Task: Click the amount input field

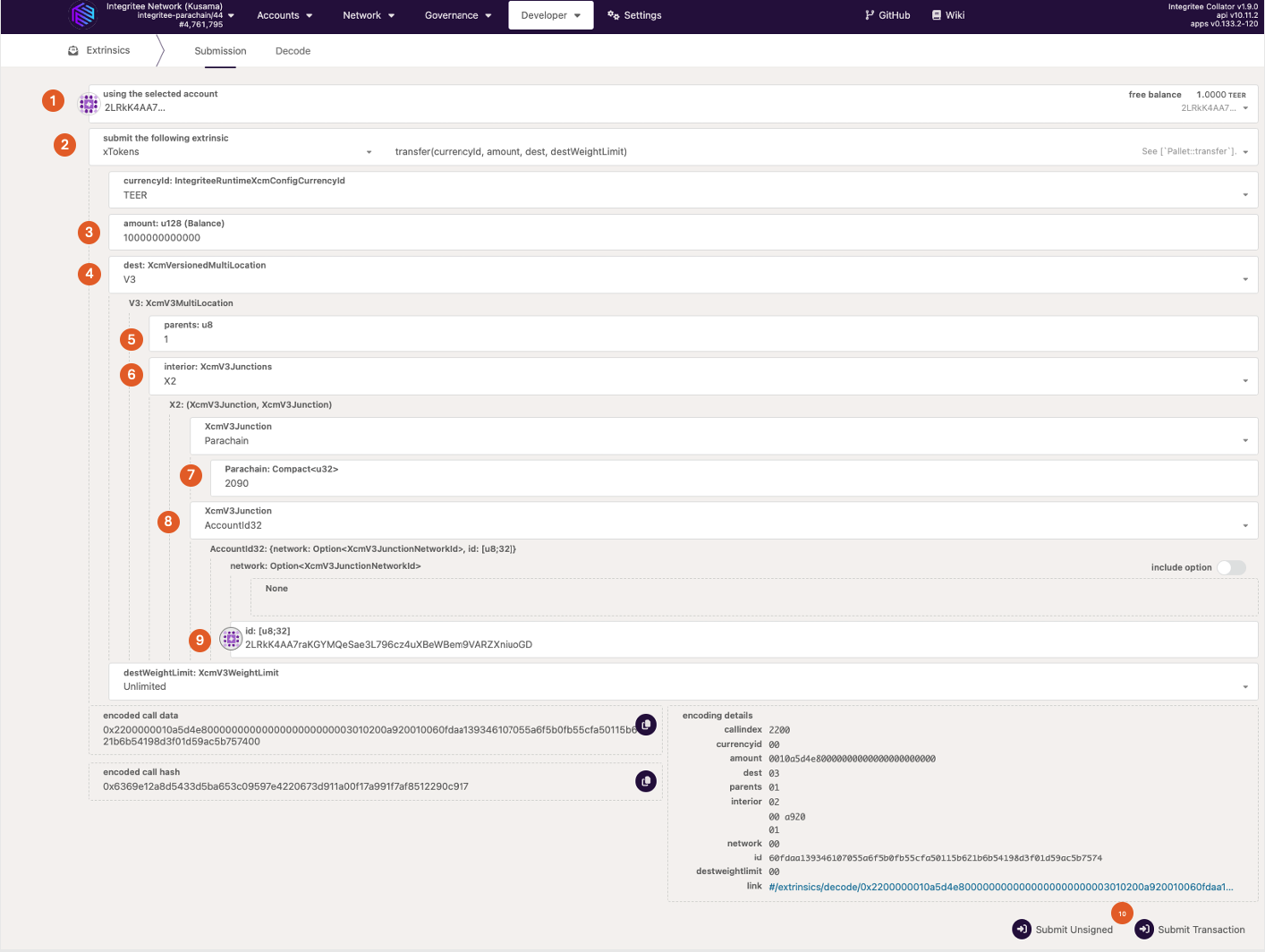Action: (x=680, y=238)
